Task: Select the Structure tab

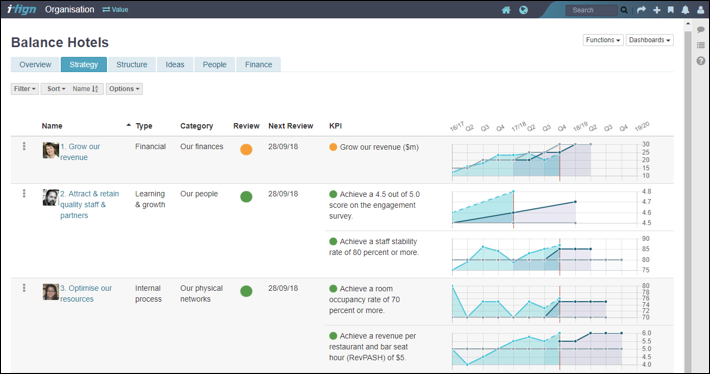Action: (x=132, y=64)
